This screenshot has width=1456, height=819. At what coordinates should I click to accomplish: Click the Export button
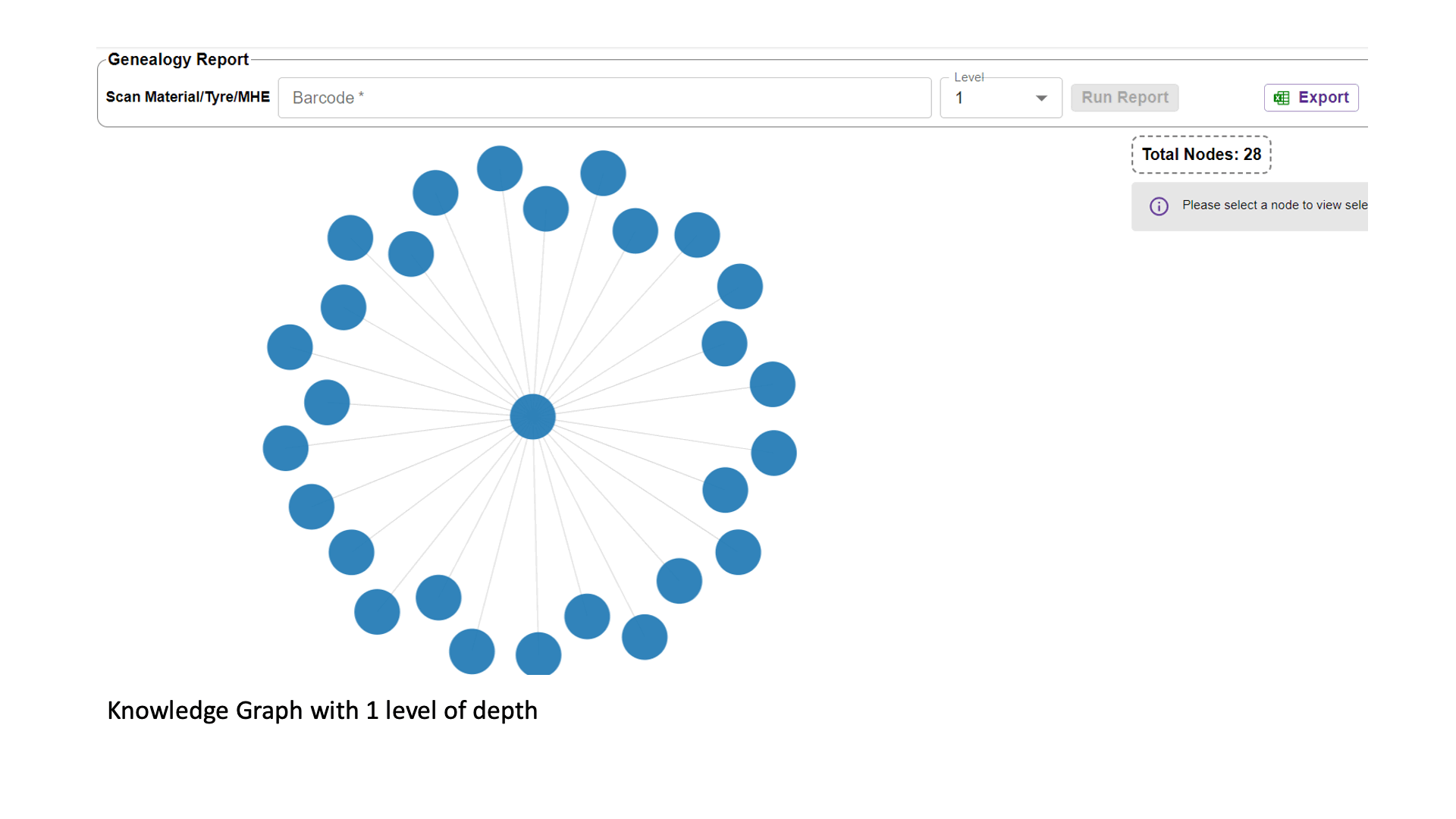click(1311, 98)
